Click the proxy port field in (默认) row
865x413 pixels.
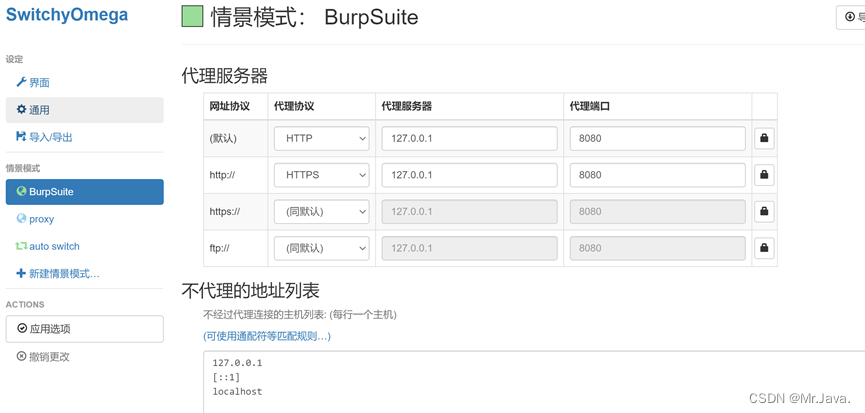(x=658, y=138)
